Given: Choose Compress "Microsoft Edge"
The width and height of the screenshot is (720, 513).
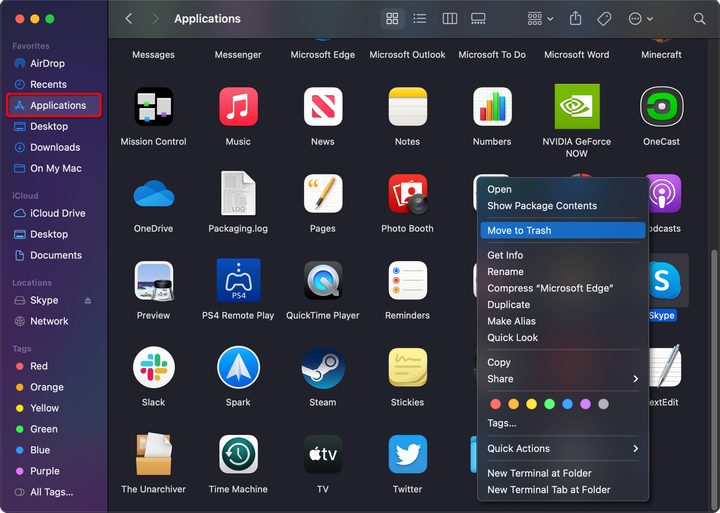Looking at the screenshot, I should coord(562,288).
